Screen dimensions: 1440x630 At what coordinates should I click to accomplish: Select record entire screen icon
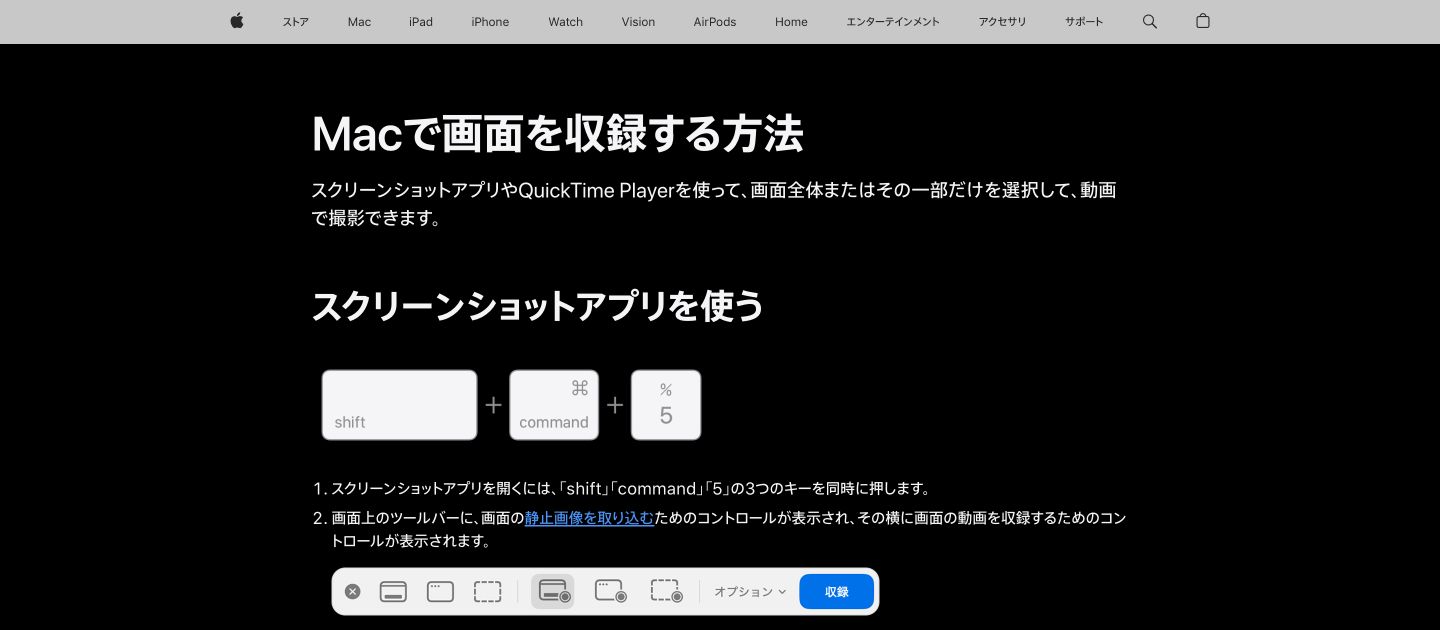click(x=553, y=592)
